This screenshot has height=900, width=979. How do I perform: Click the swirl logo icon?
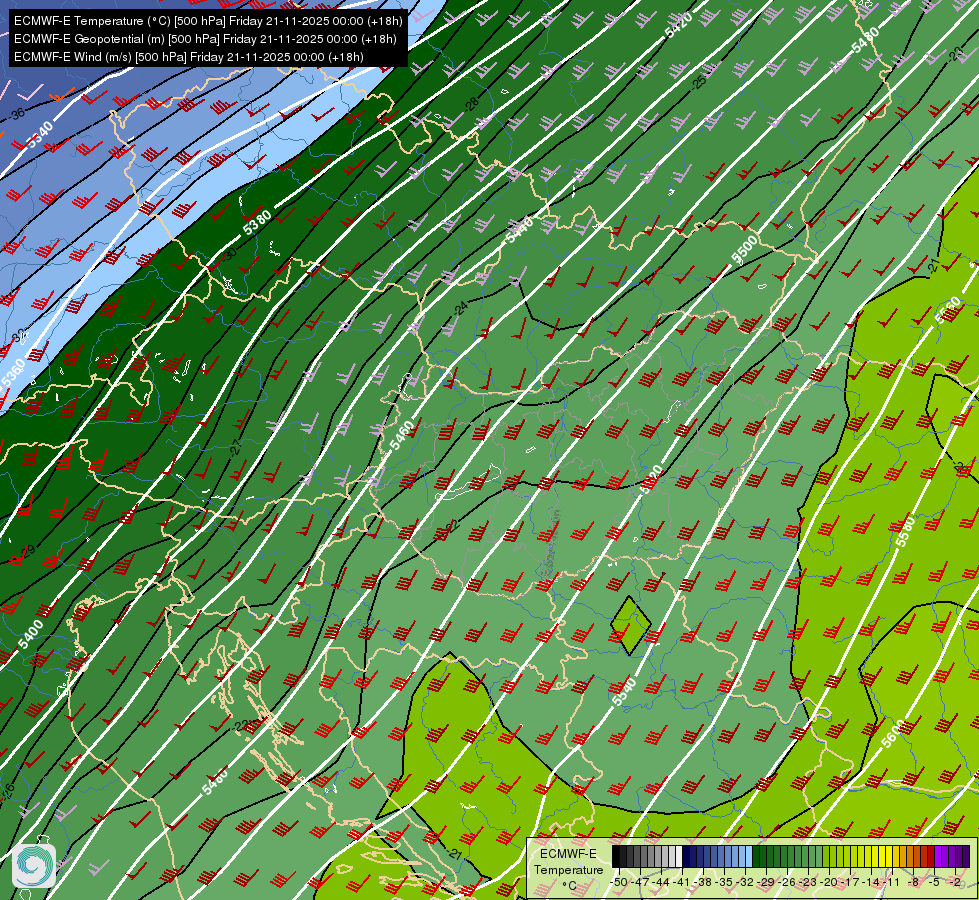[x=34, y=865]
